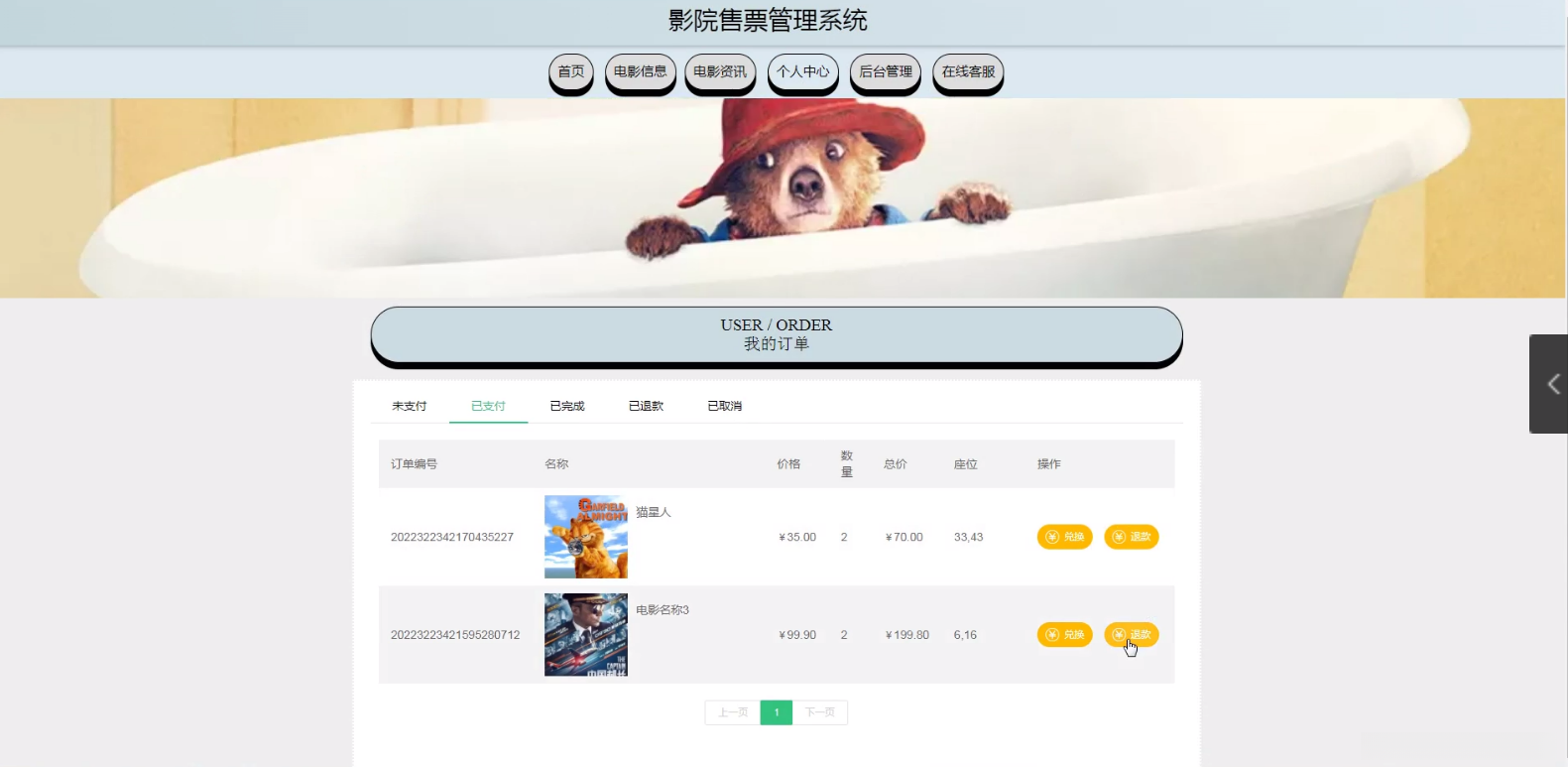Click the 数量 column header
The width and height of the screenshot is (1568, 767).
(x=847, y=464)
